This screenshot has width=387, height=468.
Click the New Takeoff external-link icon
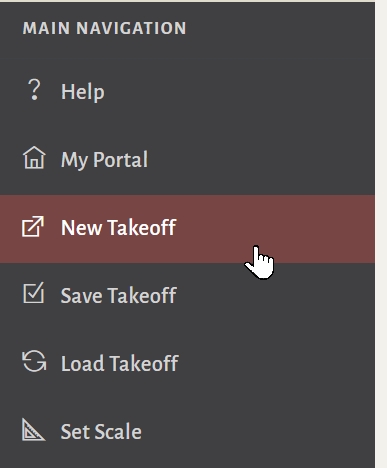pyautogui.click(x=33, y=227)
